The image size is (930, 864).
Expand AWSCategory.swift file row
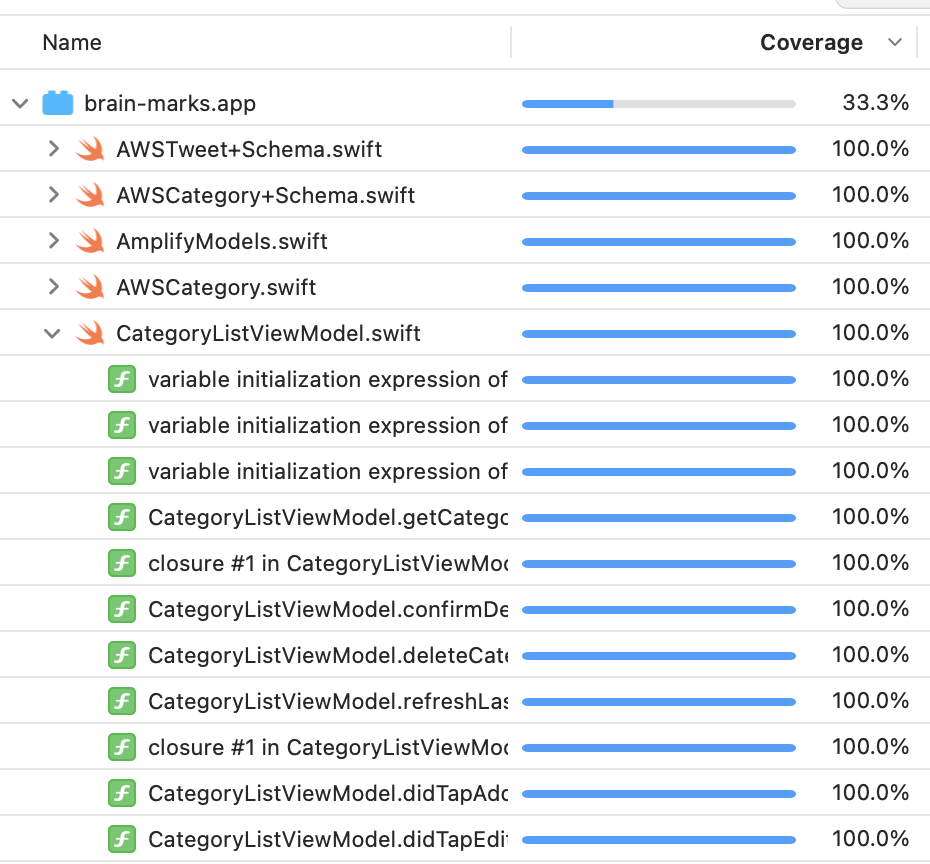53,287
